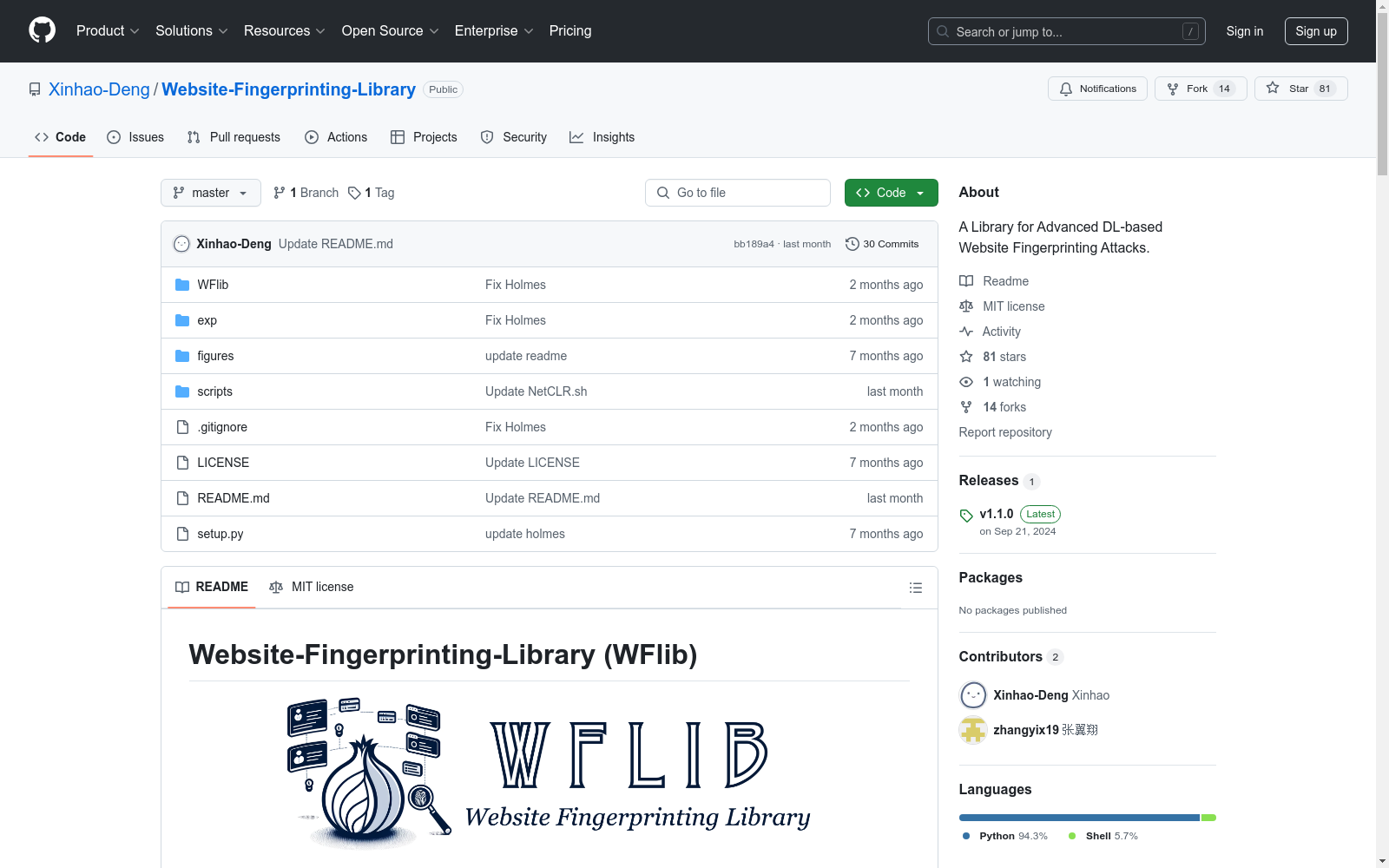This screenshot has height=868, width=1389.
Task: Switch to the Security tab
Action: pos(514,137)
